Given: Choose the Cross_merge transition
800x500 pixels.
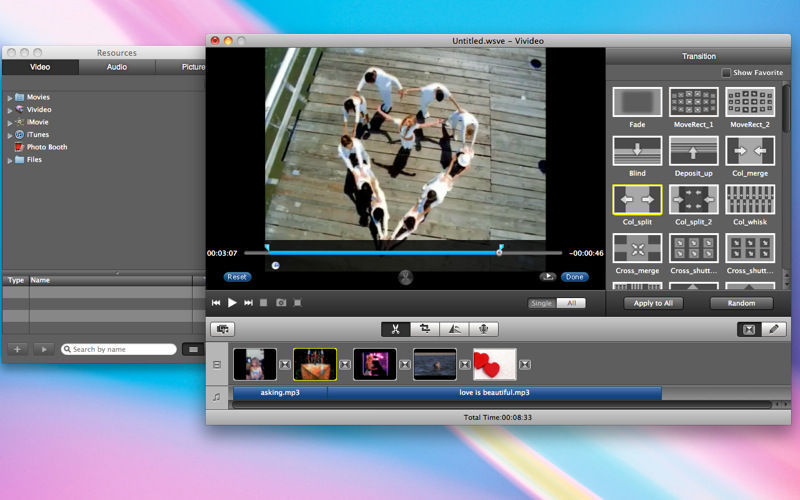Looking at the screenshot, I should pos(637,248).
